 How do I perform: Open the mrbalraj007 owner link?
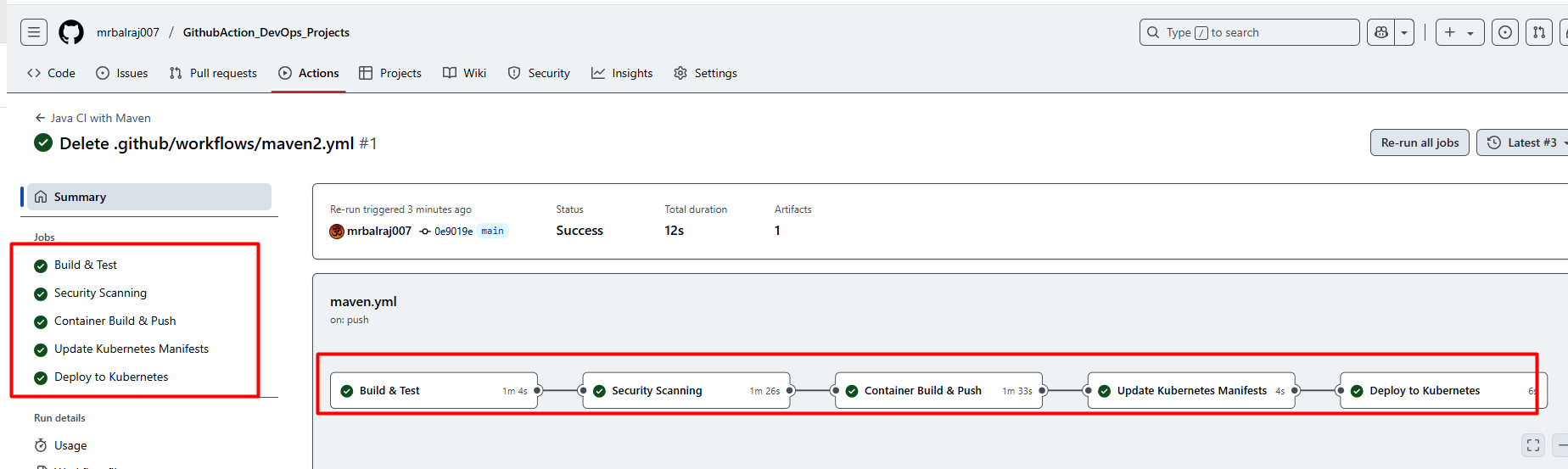coord(128,32)
